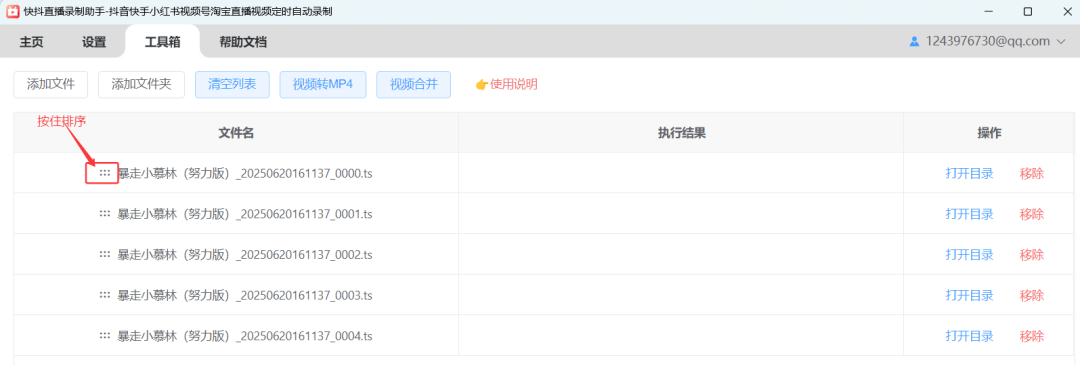Image resolution: width=1080 pixels, height=366 pixels.
Task: Remove file _0001.ts from list
Action: tap(1032, 214)
